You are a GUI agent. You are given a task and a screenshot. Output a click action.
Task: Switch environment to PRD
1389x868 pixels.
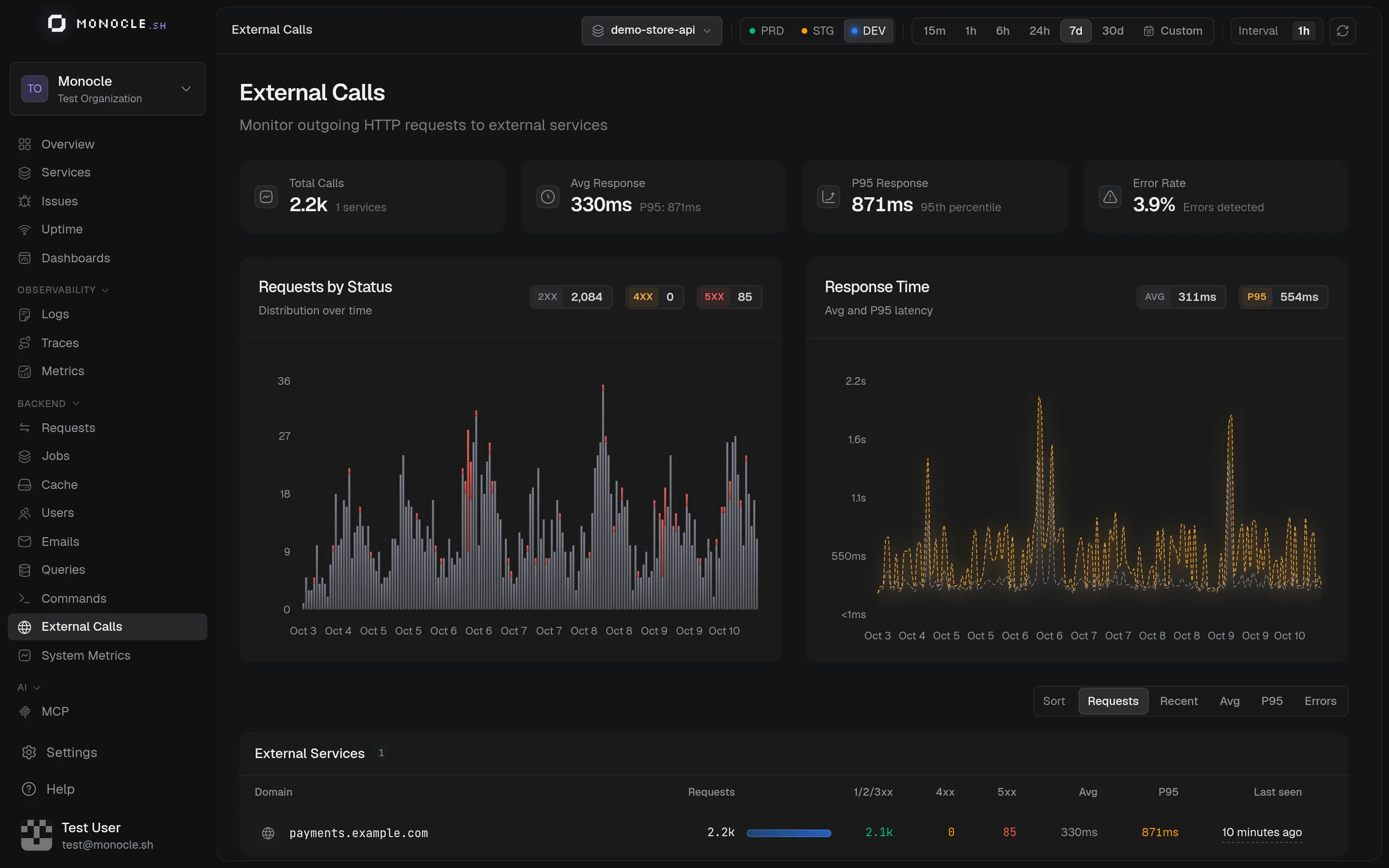766,30
